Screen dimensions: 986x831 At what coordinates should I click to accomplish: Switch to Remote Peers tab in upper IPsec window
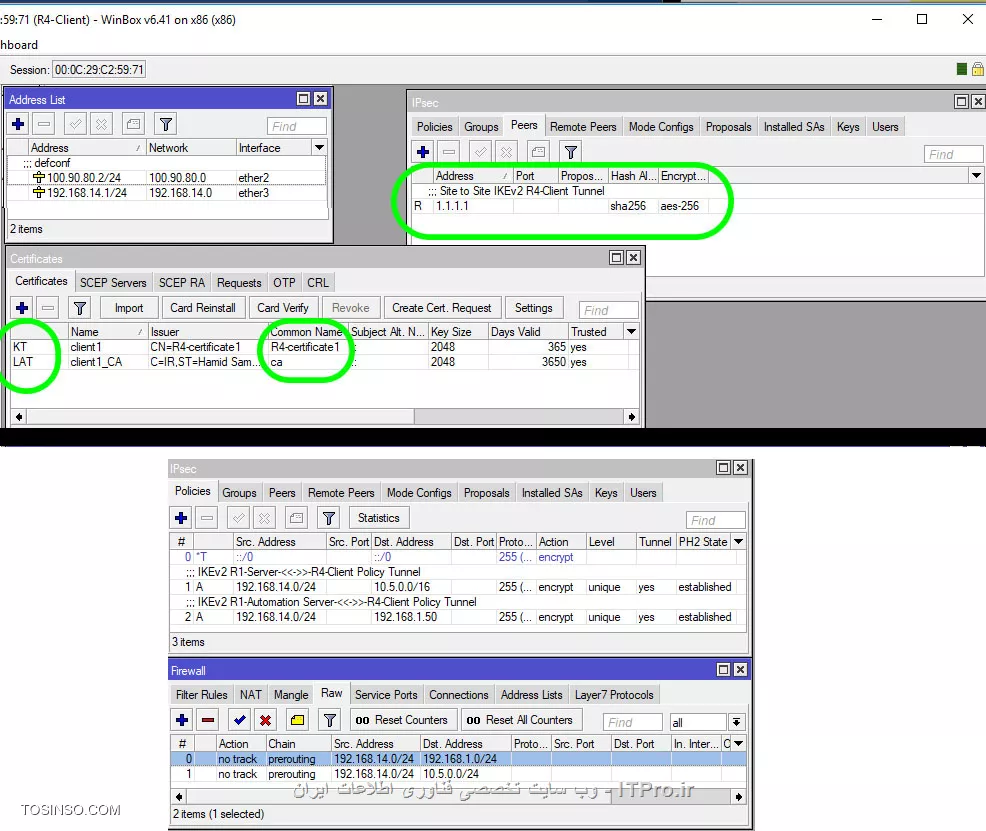click(583, 126)
